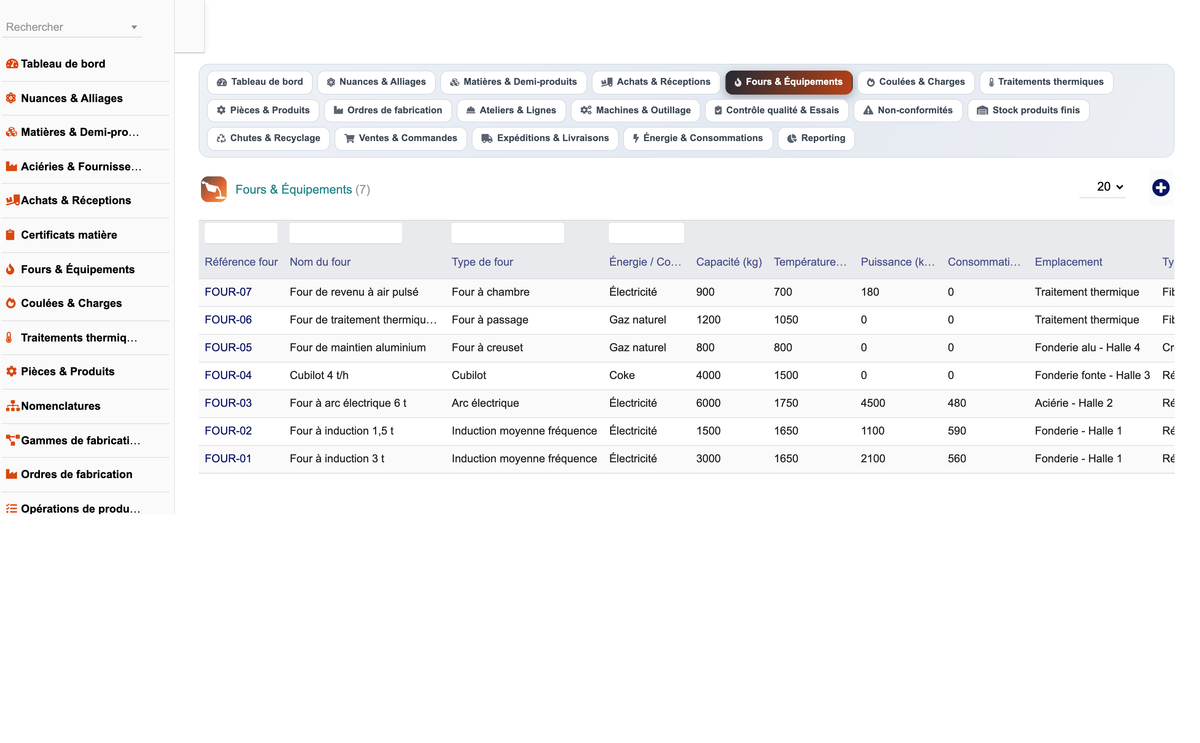
Task: Open the Nuances & Alliages top tab
Action: pos(376,82)
